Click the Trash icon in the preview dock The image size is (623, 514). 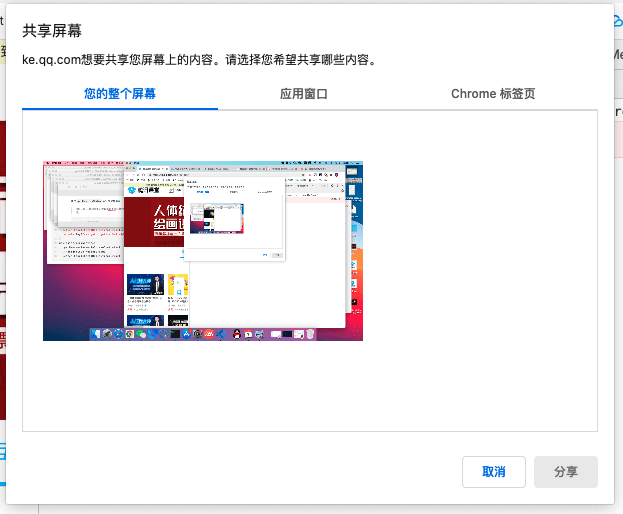(x=310, y=334)
